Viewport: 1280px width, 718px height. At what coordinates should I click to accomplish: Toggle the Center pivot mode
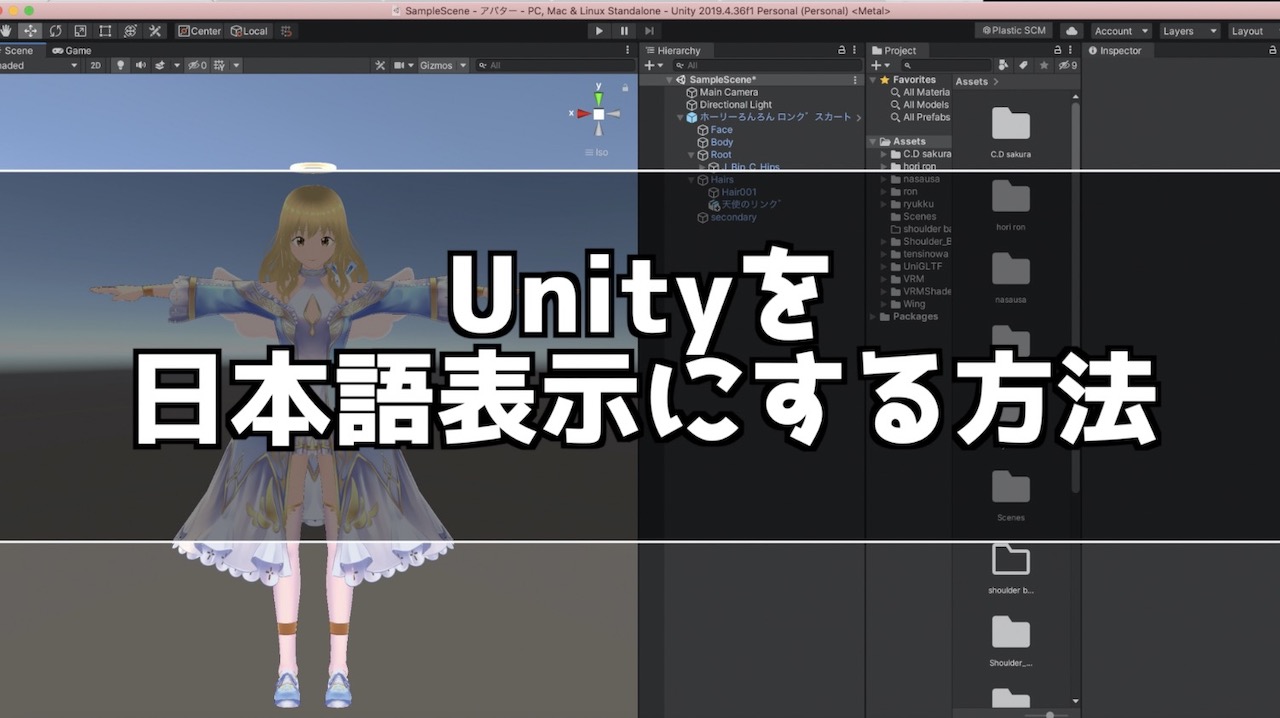tap(199, 30)
